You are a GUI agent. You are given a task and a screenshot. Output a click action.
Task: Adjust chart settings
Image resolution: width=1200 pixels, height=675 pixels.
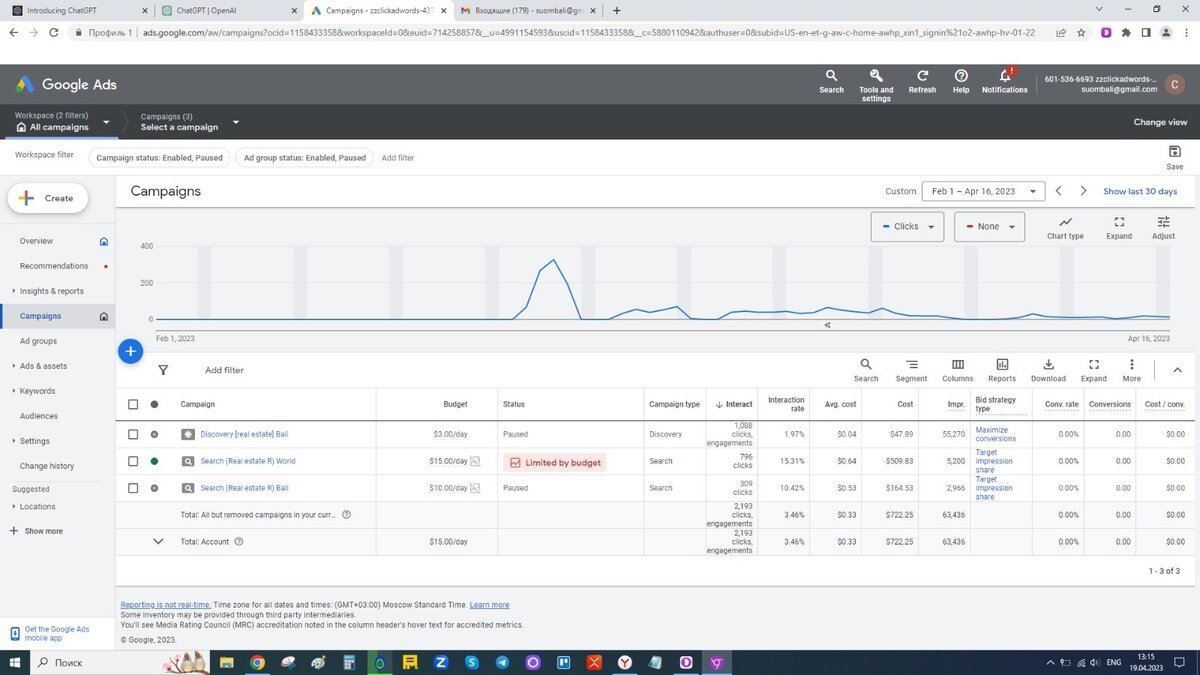click(1163, 228)
